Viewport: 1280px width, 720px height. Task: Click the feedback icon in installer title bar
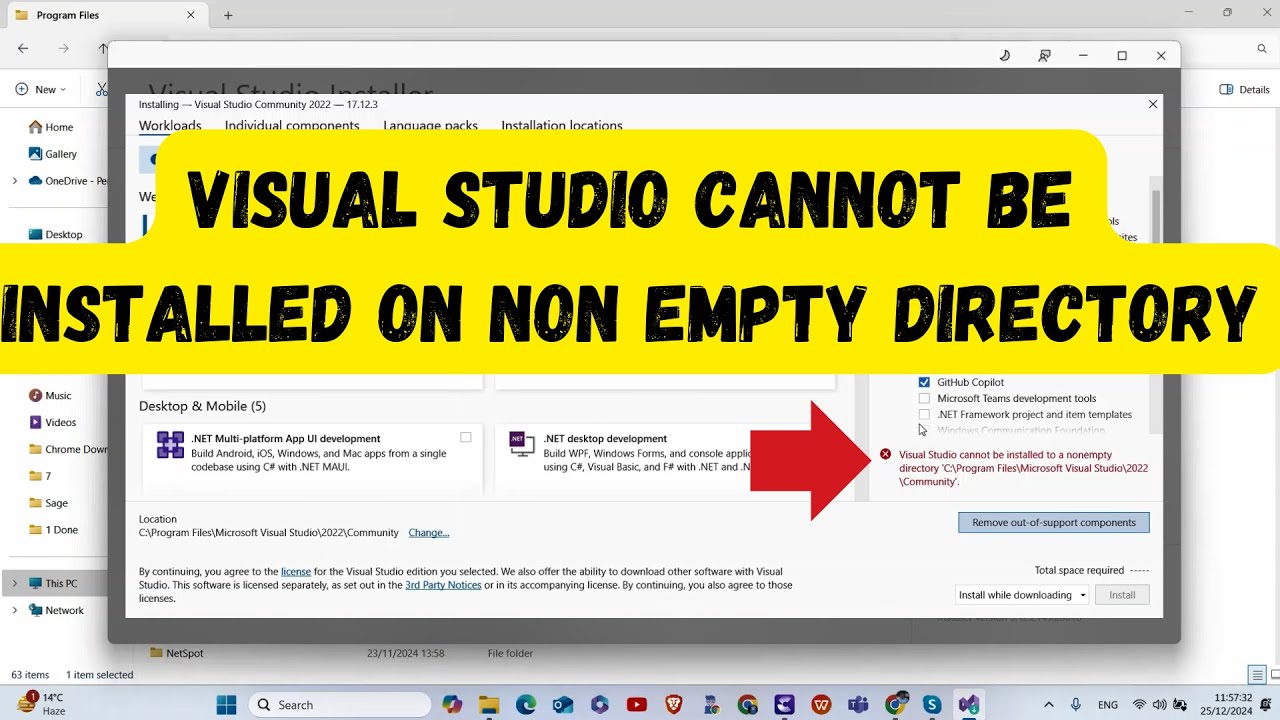point(1044,56)
